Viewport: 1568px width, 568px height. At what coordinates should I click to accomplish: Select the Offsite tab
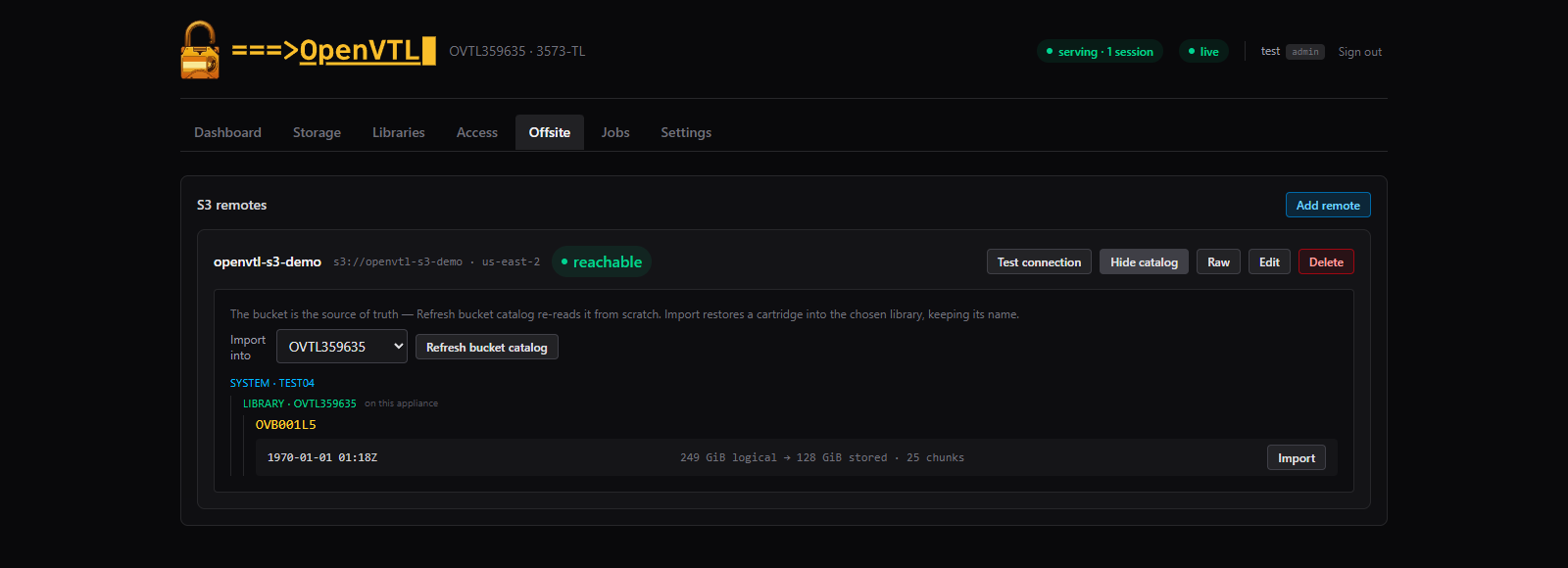550,132
